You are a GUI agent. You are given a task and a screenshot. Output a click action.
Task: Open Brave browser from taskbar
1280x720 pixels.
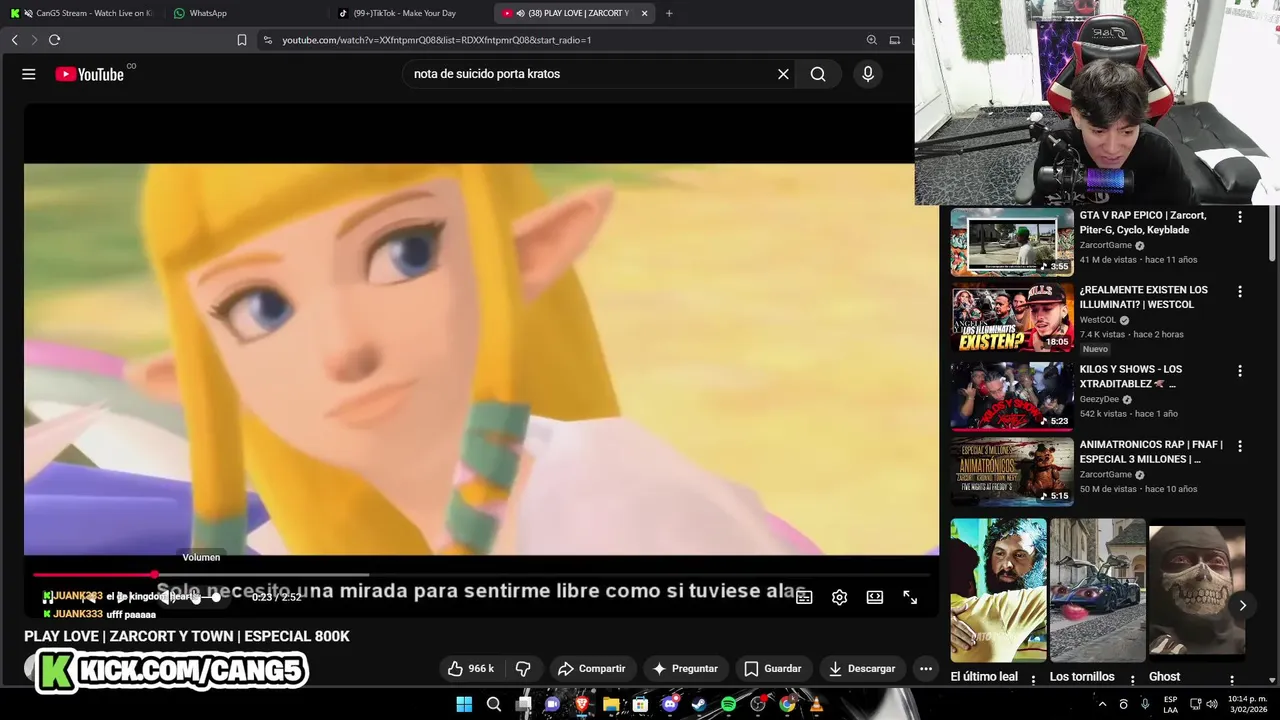click(x=582, y=704)
